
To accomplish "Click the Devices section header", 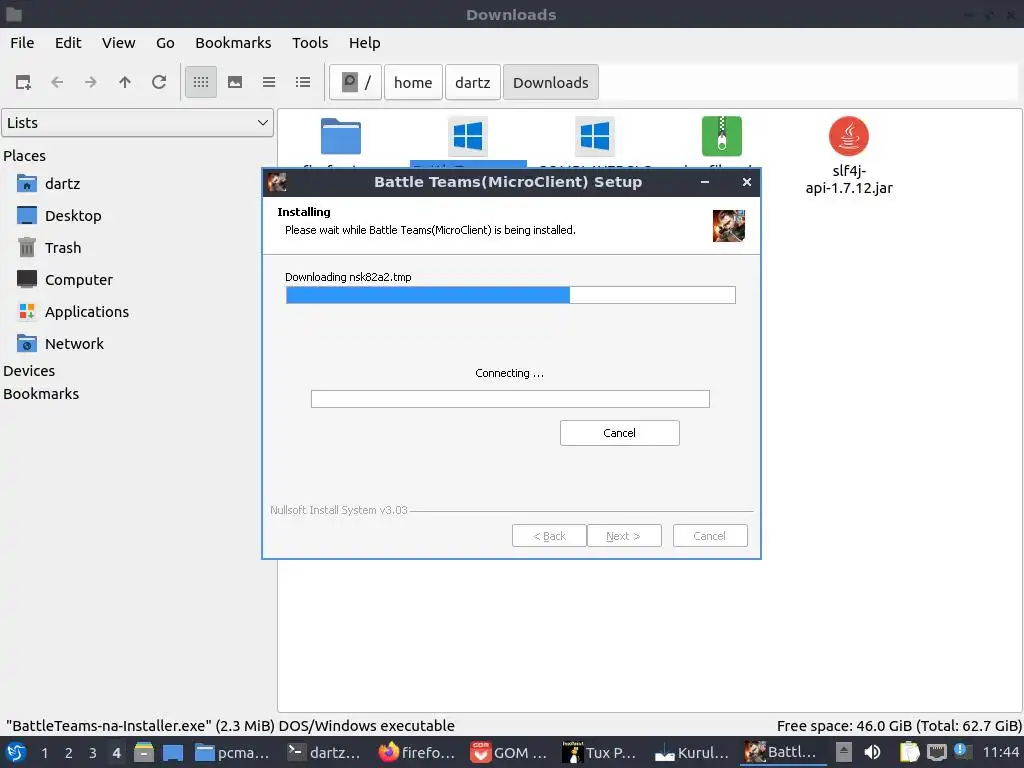I will (29, 371).
